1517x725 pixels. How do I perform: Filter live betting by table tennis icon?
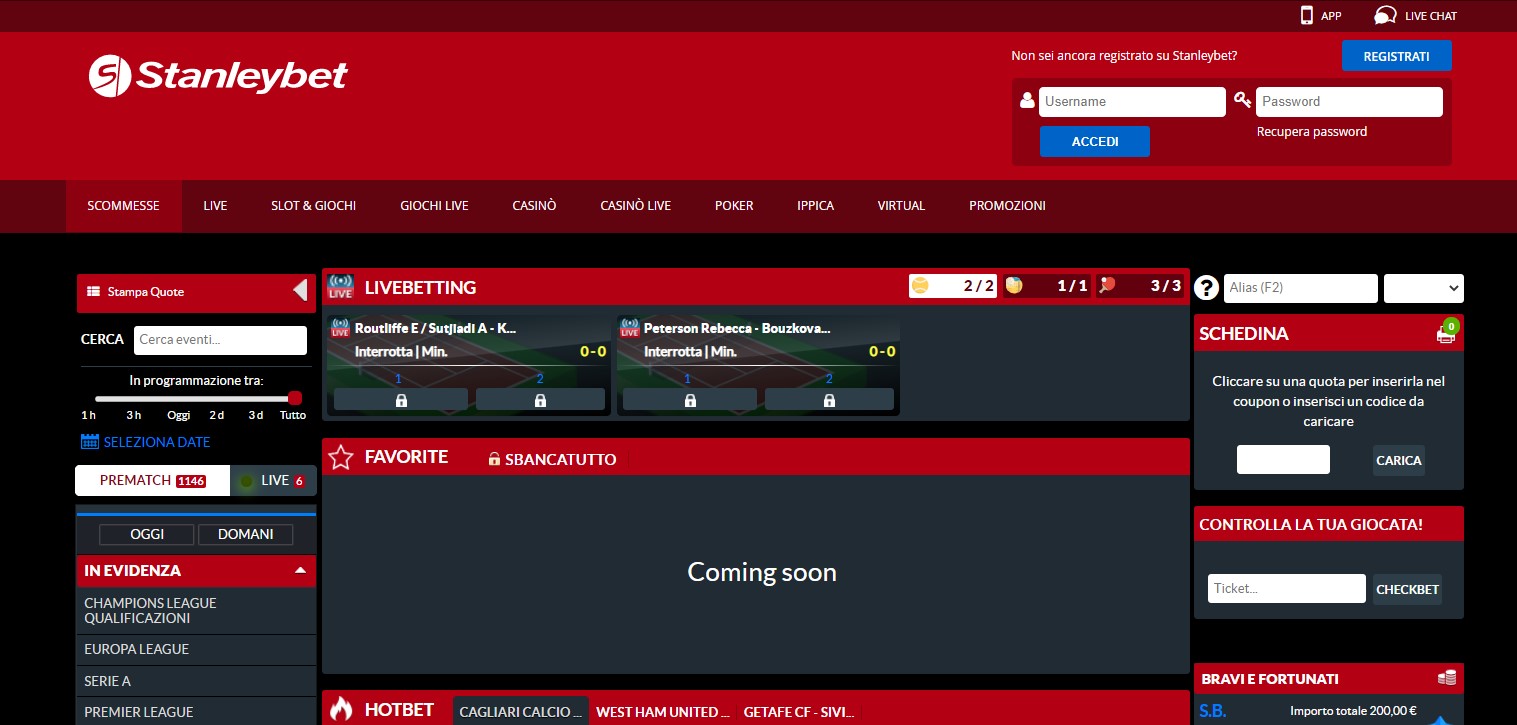(x=1107, y=286)
